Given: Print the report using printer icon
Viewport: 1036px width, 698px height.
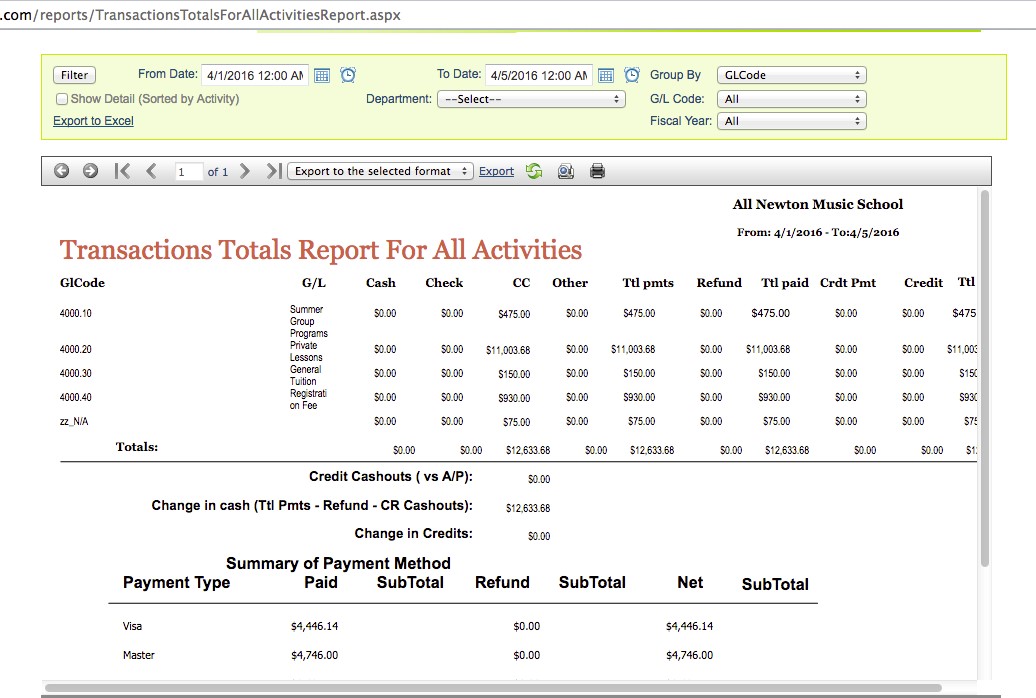Looking at the screenshot, I should 598,171.
